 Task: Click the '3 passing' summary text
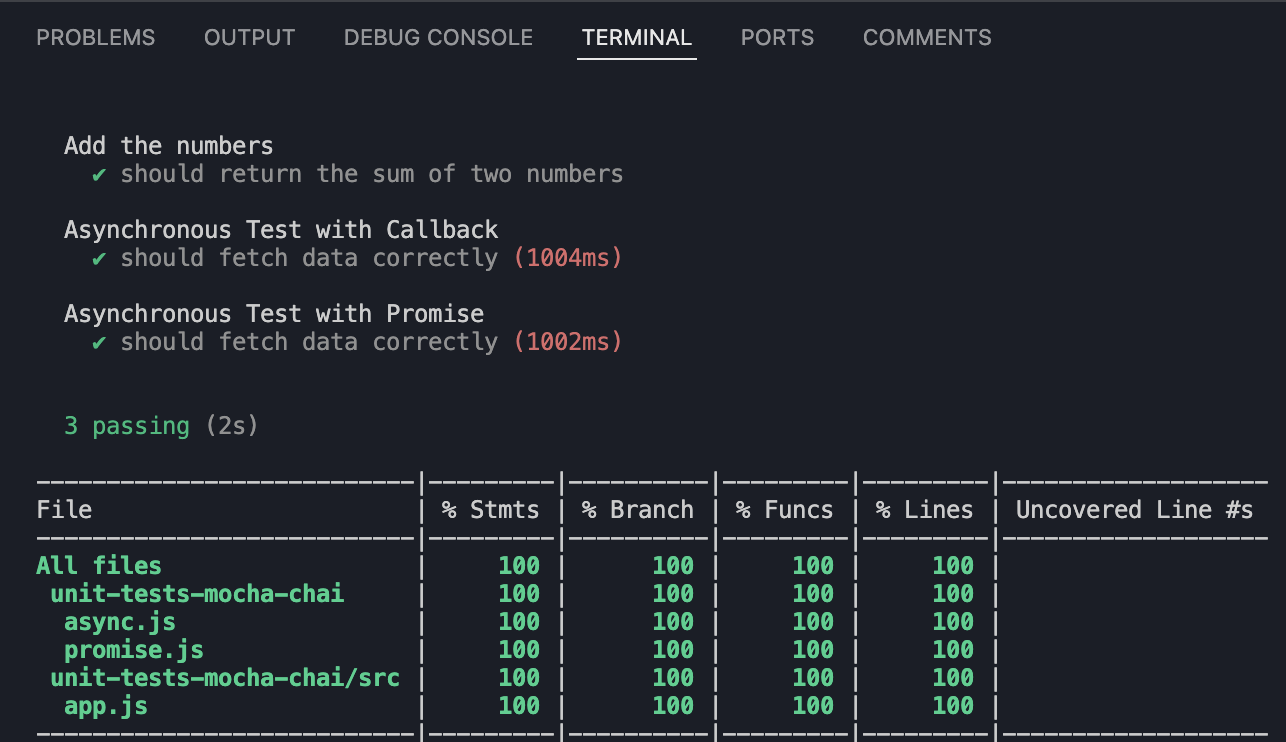click(x=127, y=426)
